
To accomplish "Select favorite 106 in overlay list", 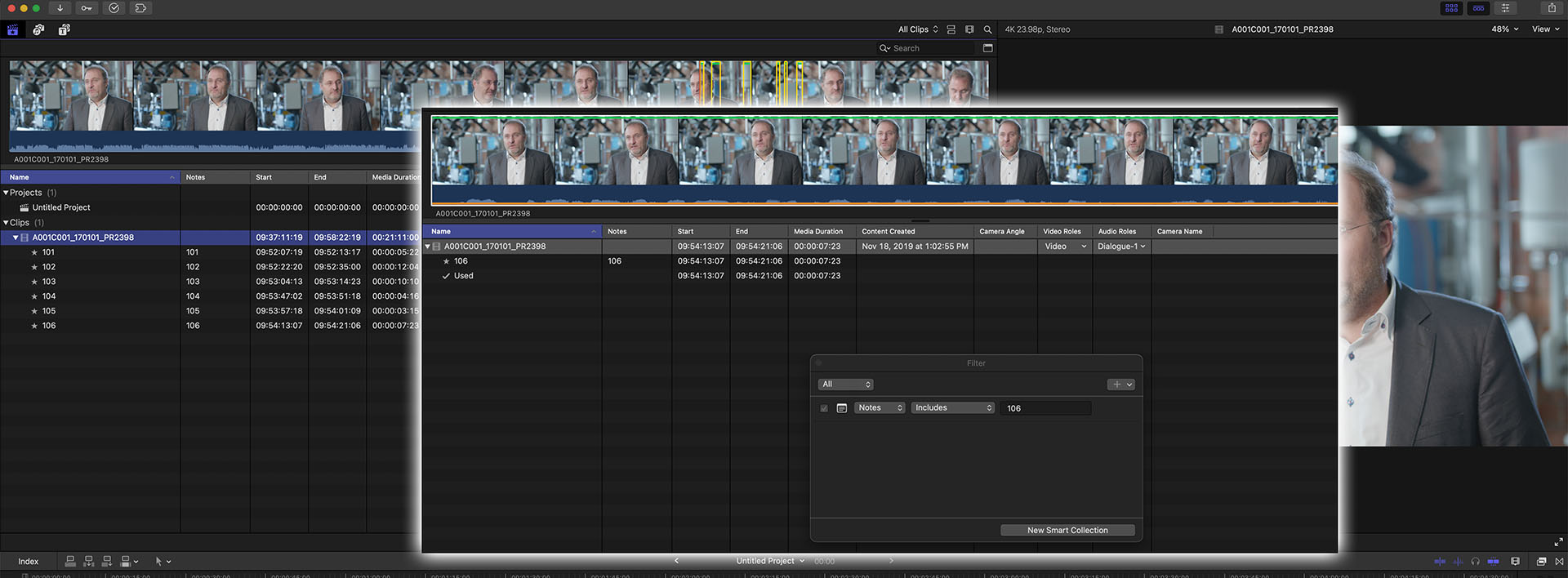I will click(x=880, y=261).
